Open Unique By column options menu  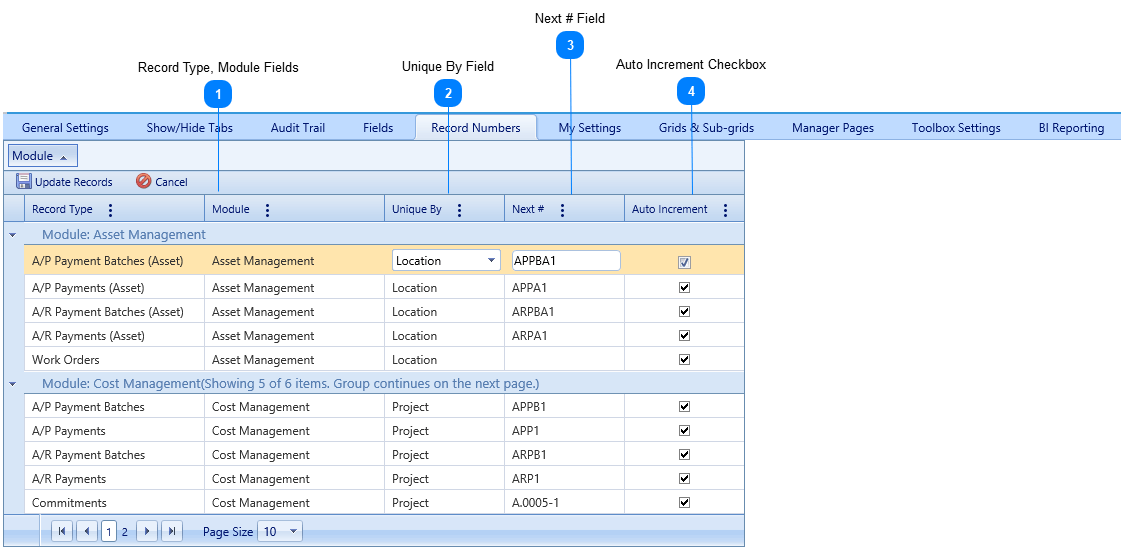tap(459, 210)
